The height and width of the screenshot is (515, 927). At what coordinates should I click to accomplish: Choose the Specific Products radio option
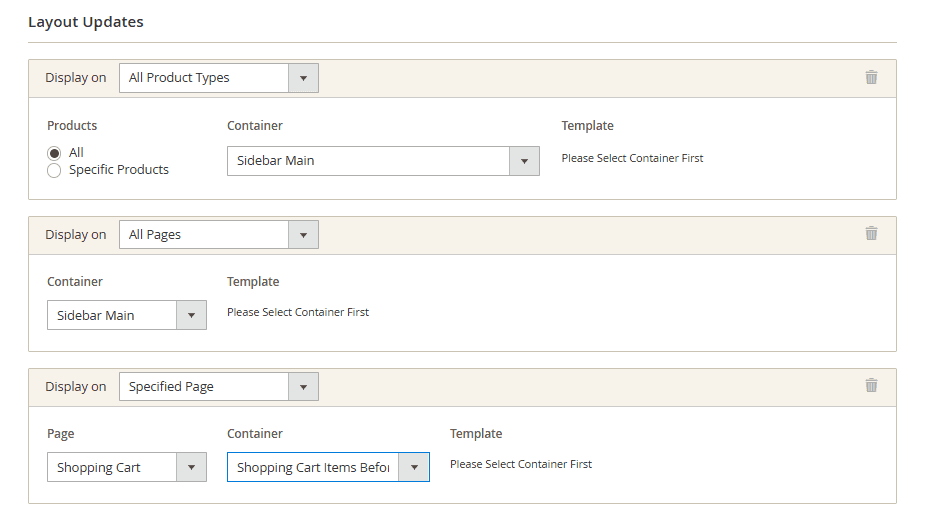(54, 170)
